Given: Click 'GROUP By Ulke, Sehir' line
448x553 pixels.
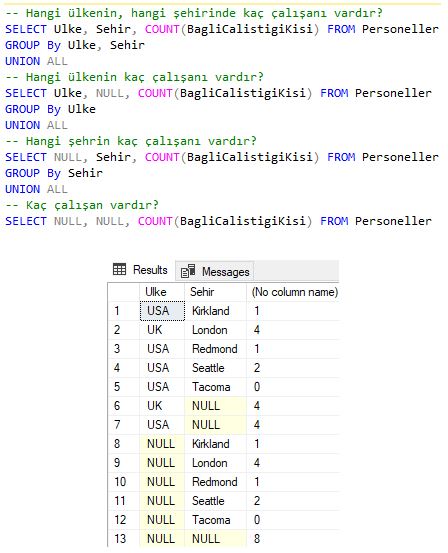Looking at the screenshot, I should pyautogui.click(x=75, y=45).
